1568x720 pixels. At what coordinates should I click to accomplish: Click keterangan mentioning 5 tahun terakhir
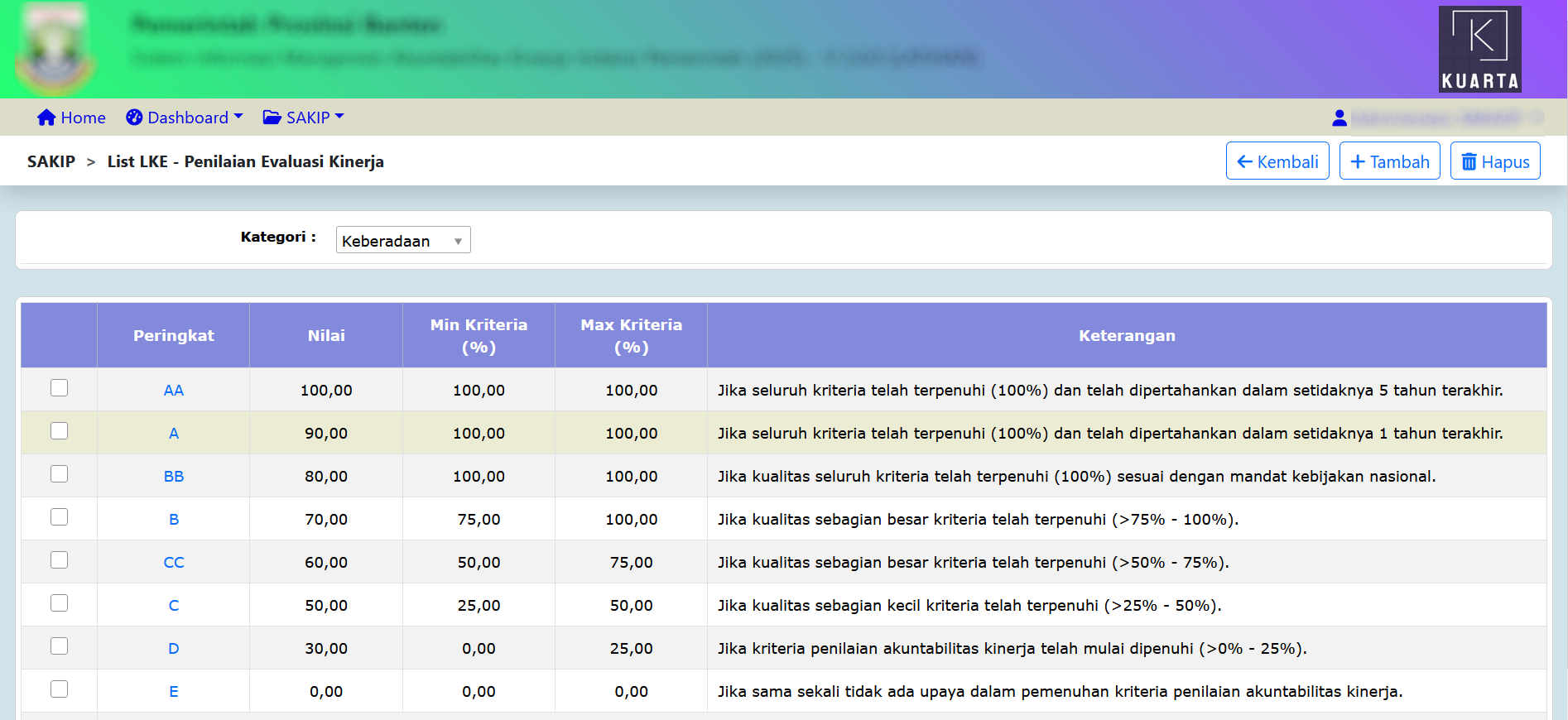1110,391
